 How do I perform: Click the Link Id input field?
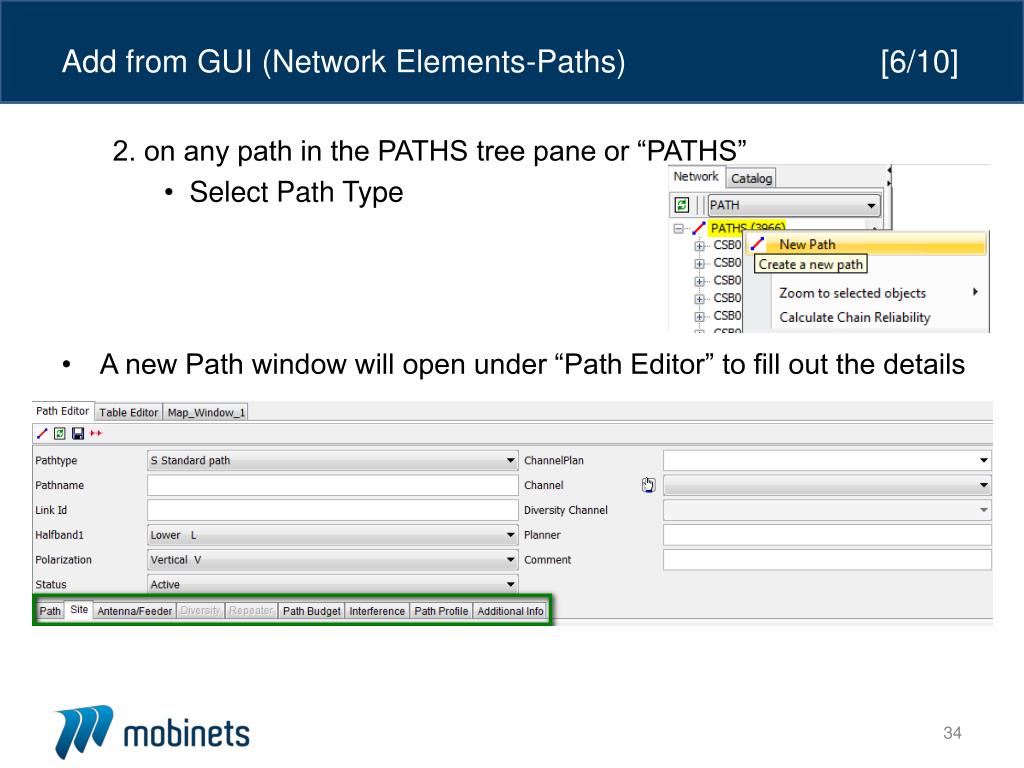[332, 510]
